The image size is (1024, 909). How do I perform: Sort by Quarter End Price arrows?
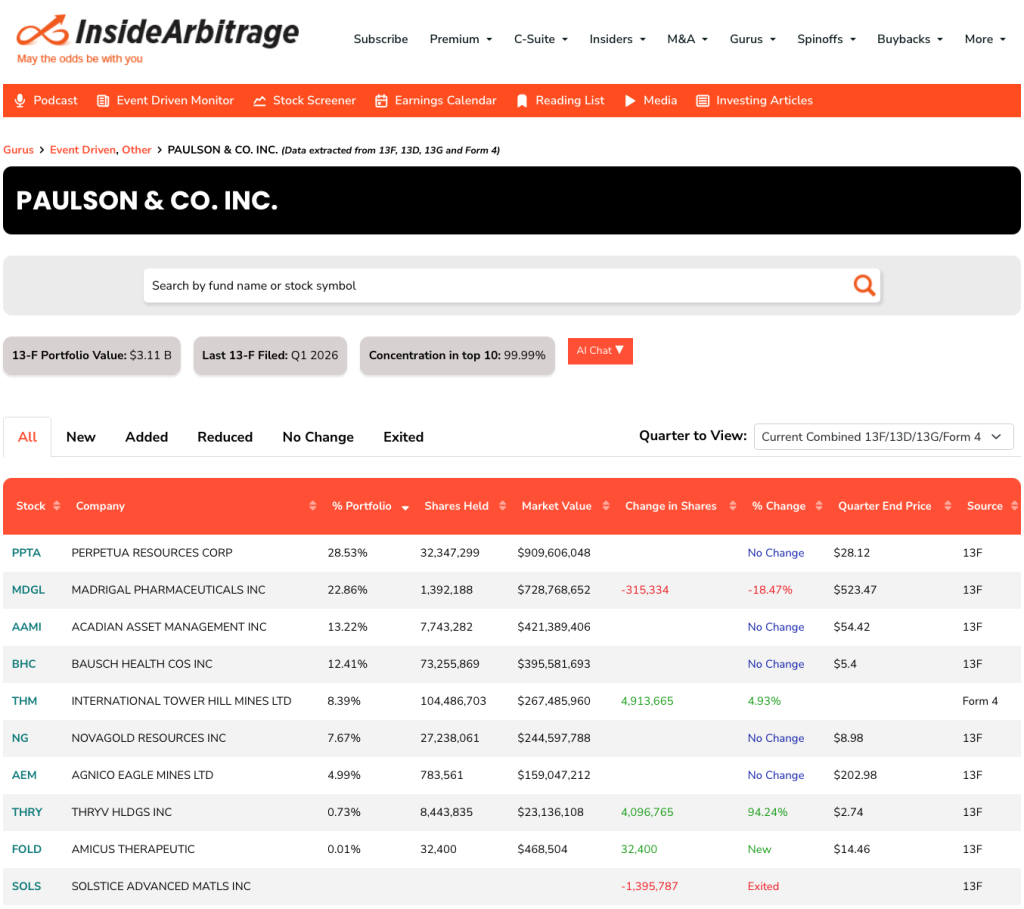[x=948, y=505]
